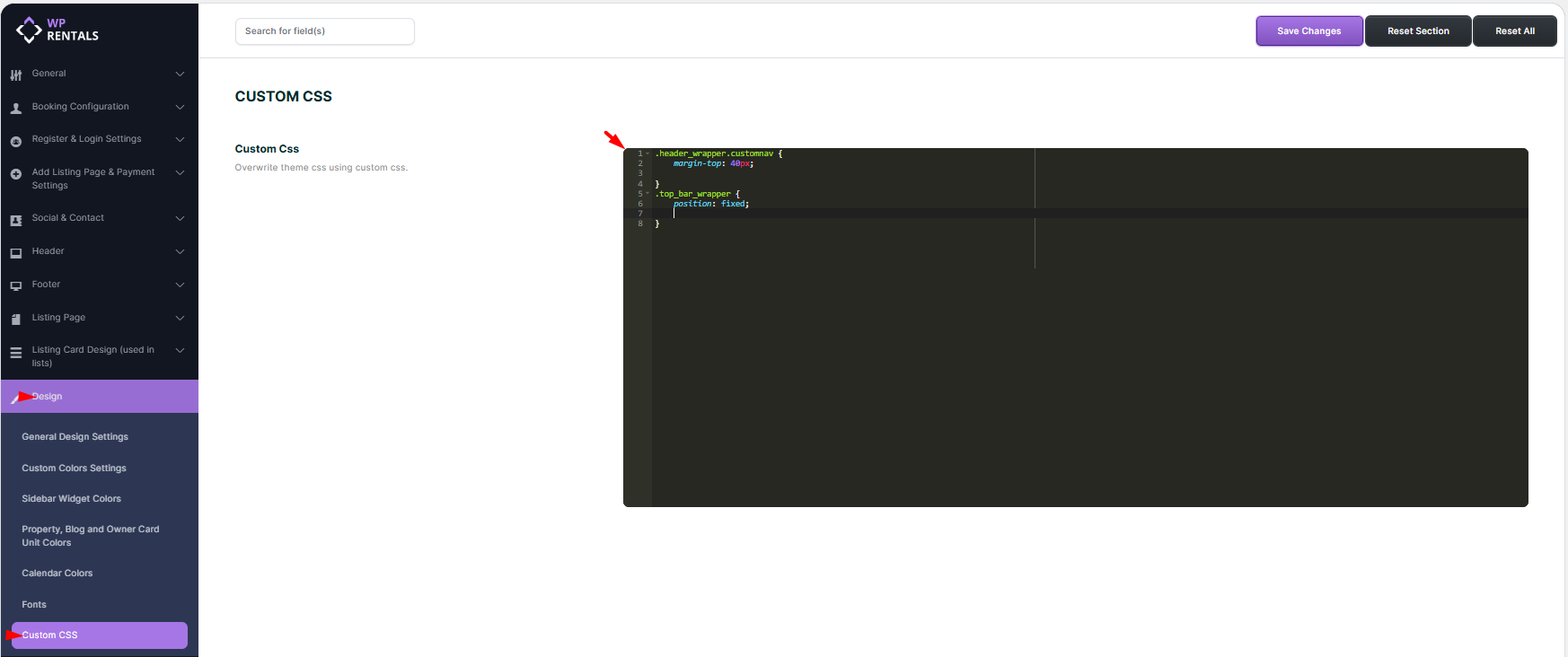
Task: Click the Add Listing Page plus icon
Action: point(16,174)
